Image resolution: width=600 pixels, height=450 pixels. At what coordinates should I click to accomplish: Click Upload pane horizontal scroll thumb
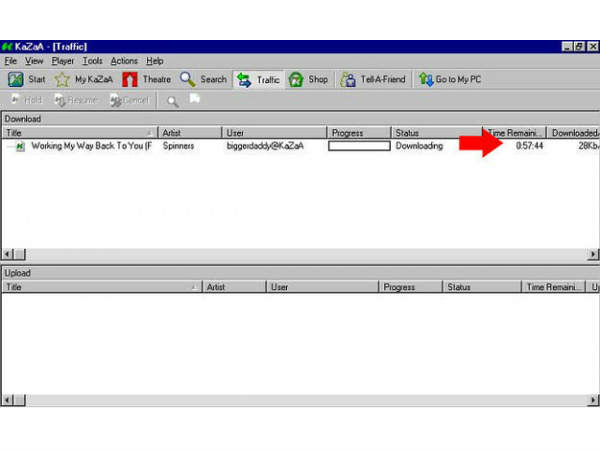click(x=20, y=400)
